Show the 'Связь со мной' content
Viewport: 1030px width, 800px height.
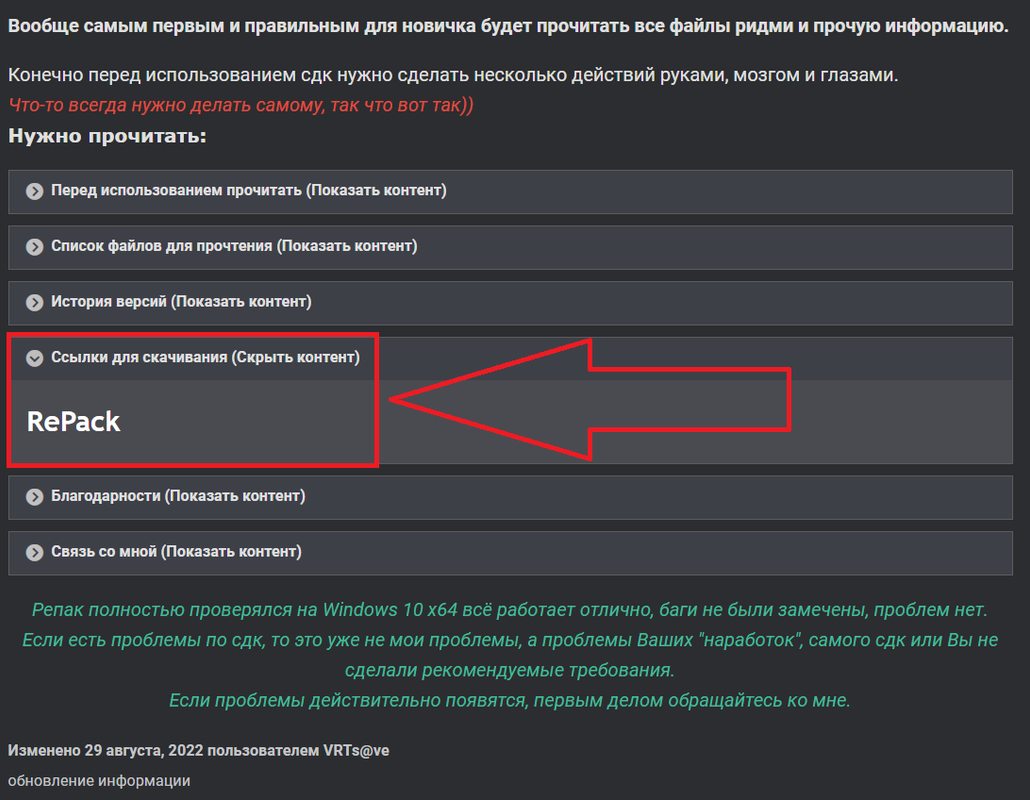click(510, 553)
